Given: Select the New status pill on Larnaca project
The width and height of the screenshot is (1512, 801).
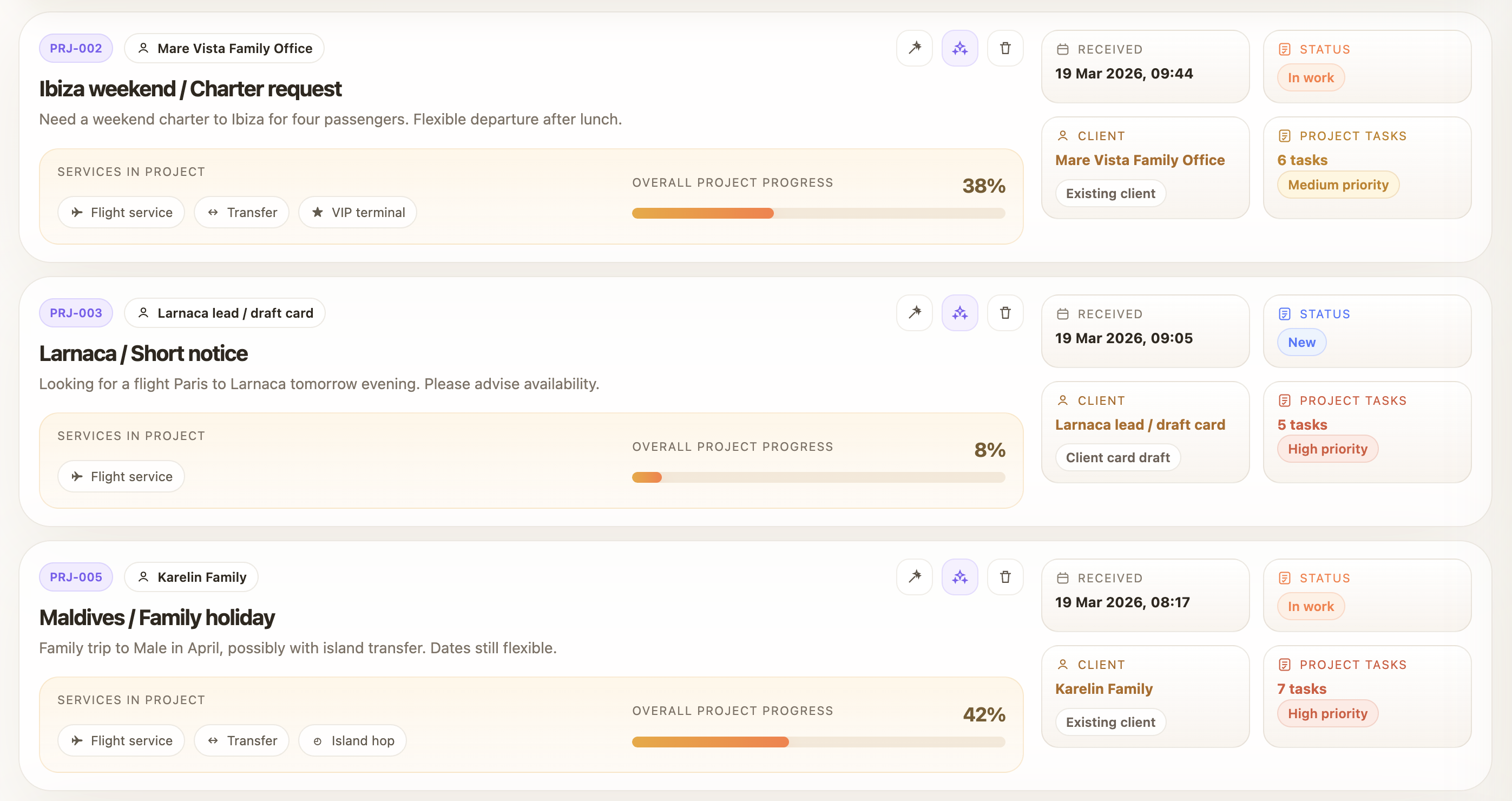Looking at the screenshot, I should click(1301, 342).
